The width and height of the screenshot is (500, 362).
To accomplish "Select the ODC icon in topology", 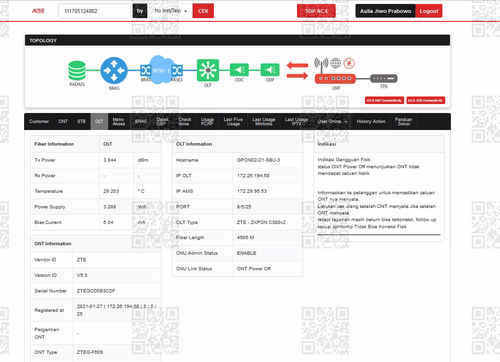I will tap(239, 70).
